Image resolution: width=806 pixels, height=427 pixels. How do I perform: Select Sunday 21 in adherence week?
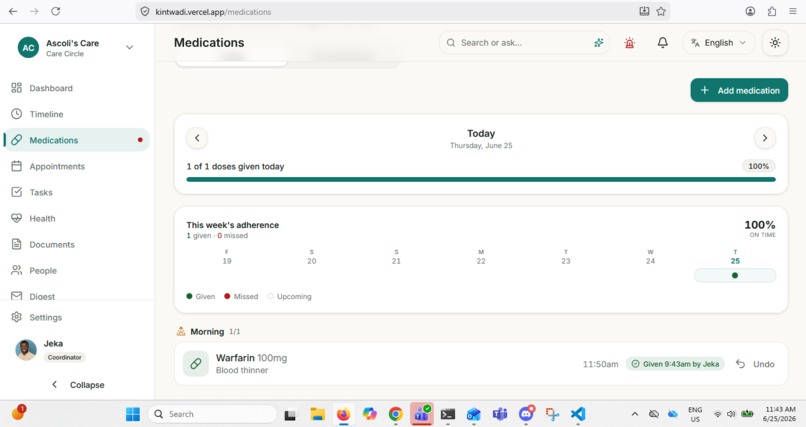point(396,257)
